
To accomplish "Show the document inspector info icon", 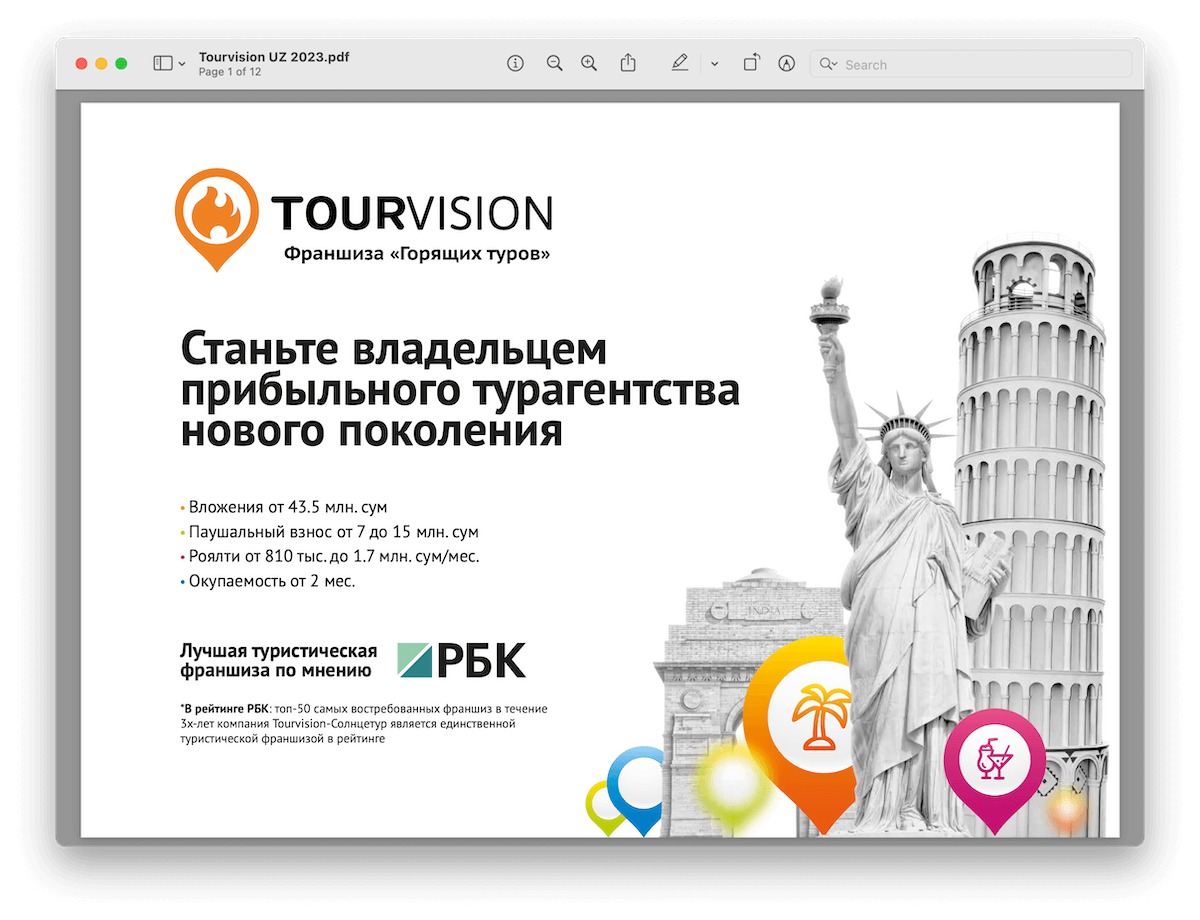I will [516, 64].
